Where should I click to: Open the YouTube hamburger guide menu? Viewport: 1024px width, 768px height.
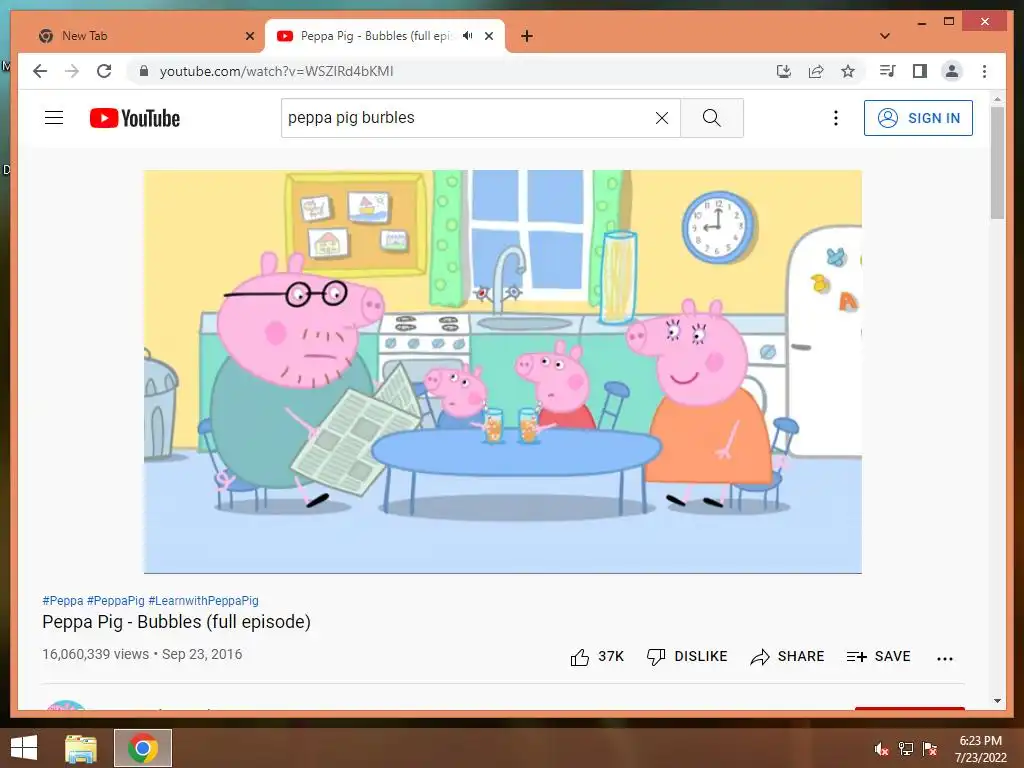(x=54, y=118)
